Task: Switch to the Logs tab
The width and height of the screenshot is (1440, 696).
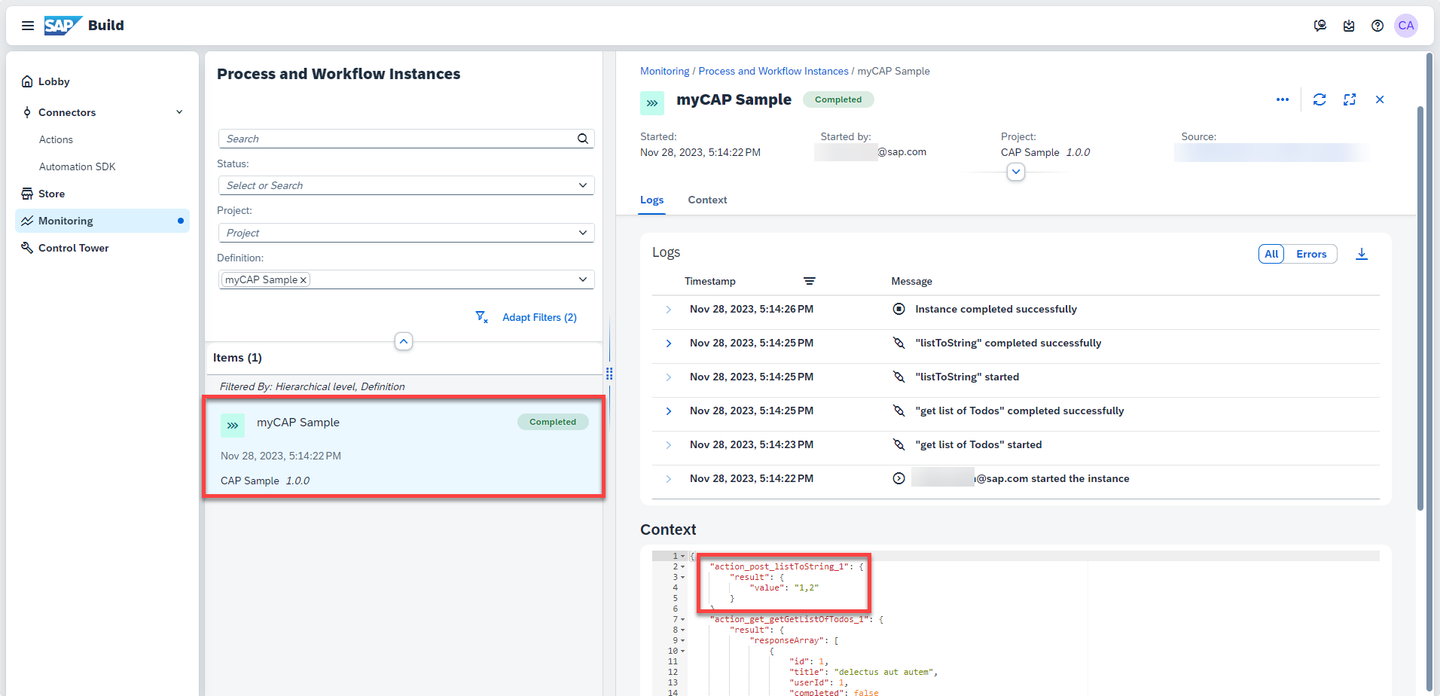Action: [x=652, y=200]
